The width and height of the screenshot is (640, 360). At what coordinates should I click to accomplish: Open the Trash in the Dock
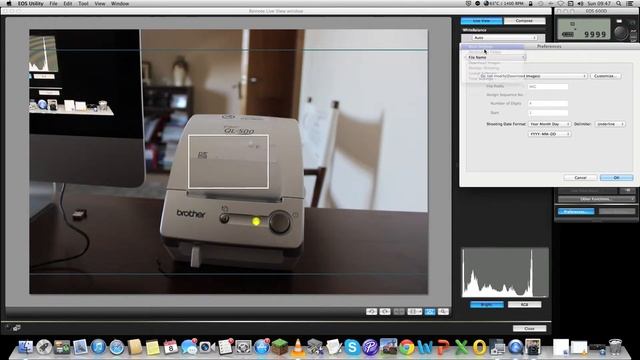(x=615, y=347)
